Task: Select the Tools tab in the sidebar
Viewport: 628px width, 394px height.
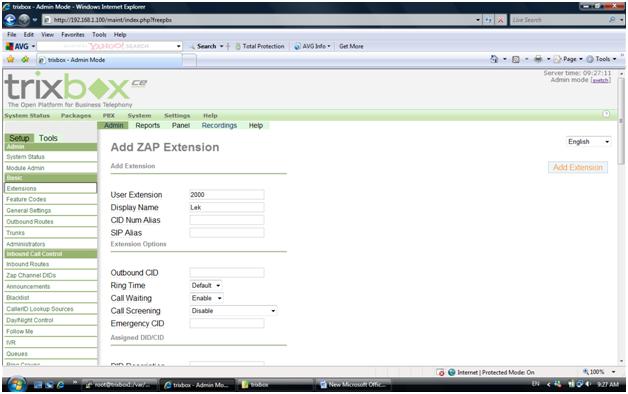Action: (x=48, y=138)
